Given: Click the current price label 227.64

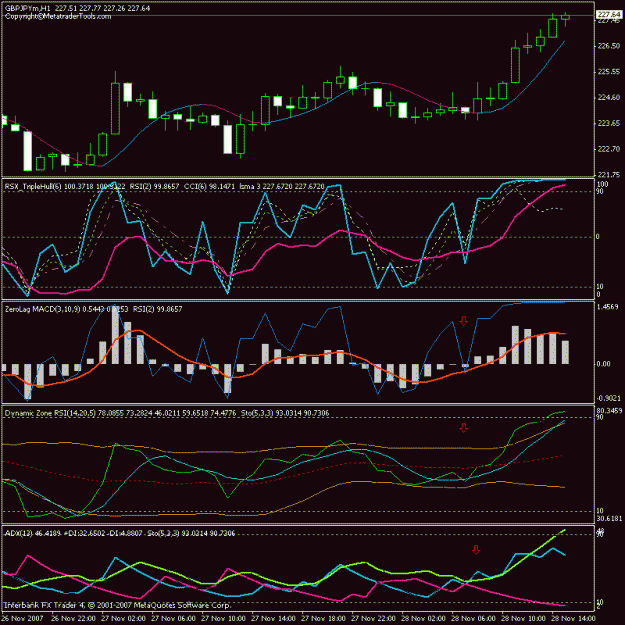Looking at the screenshot, I should pyautogui.click(x=609, y=15).
